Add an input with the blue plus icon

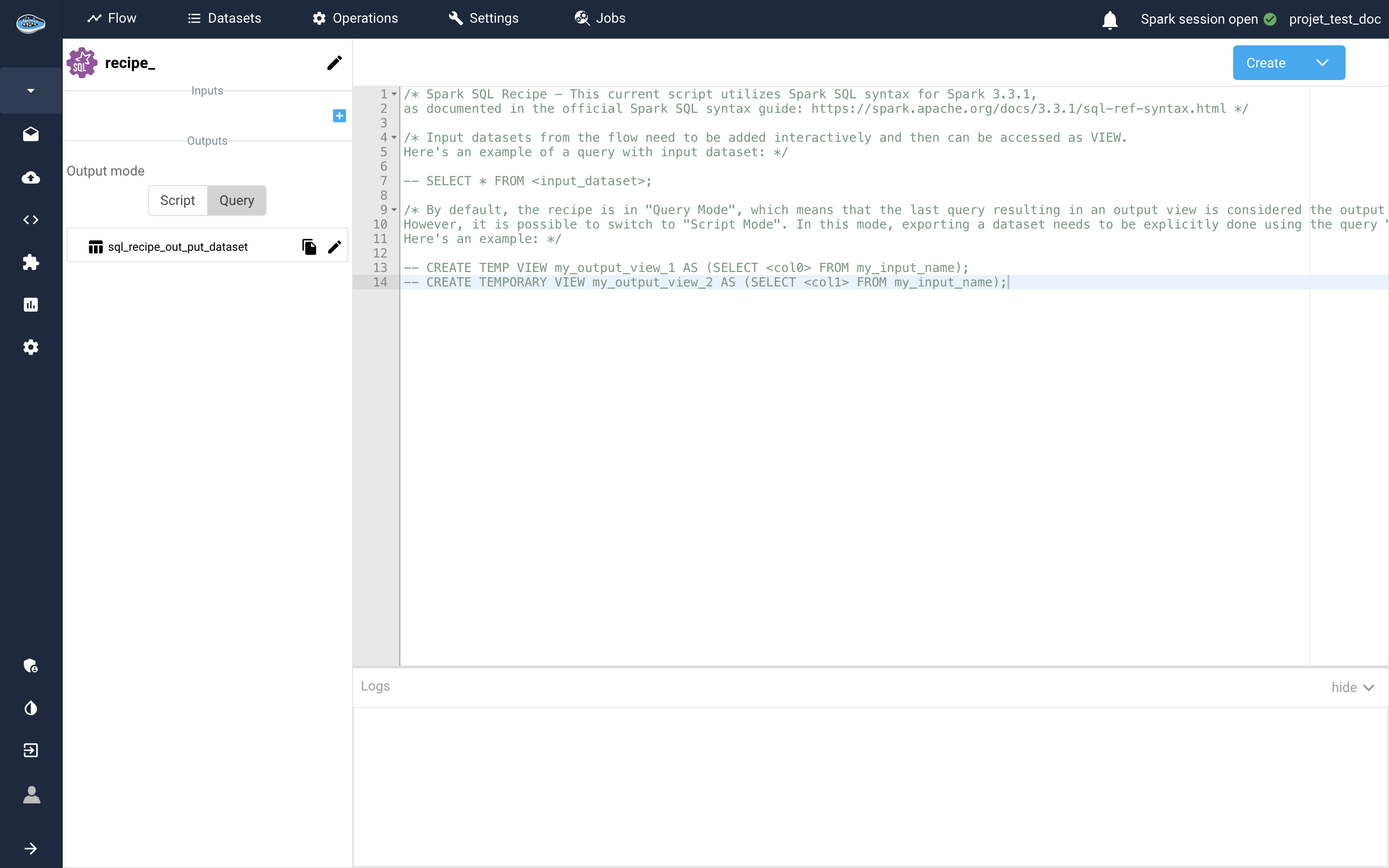[339, 116]
